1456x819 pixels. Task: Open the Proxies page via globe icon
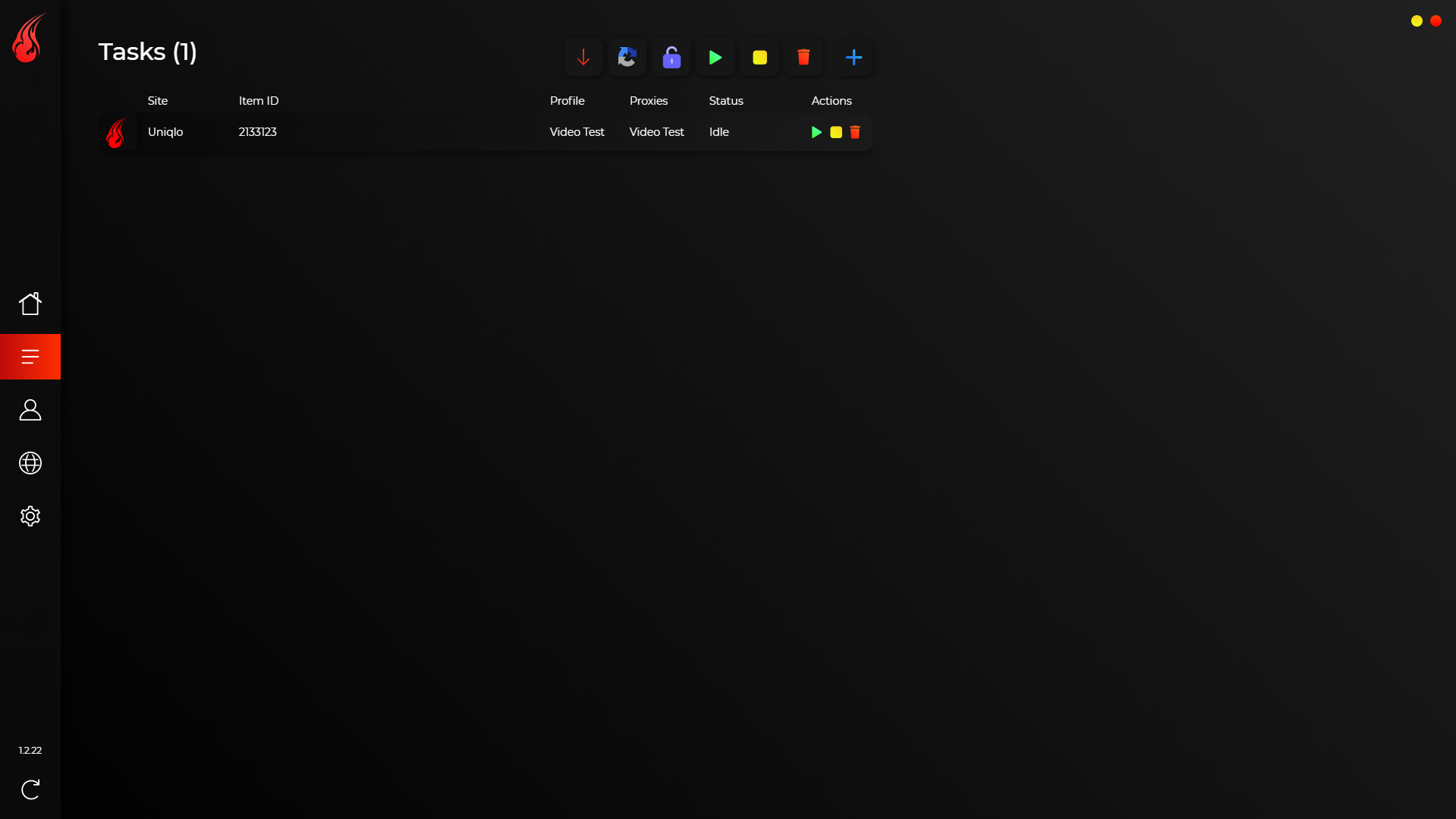click(30, 463)
